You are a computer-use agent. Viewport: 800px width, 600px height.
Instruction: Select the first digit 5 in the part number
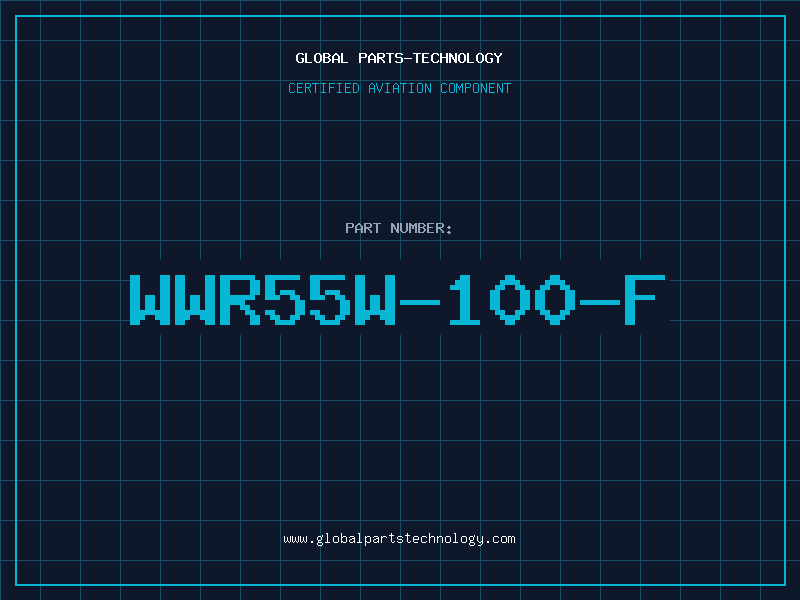[x=285, y=299]
